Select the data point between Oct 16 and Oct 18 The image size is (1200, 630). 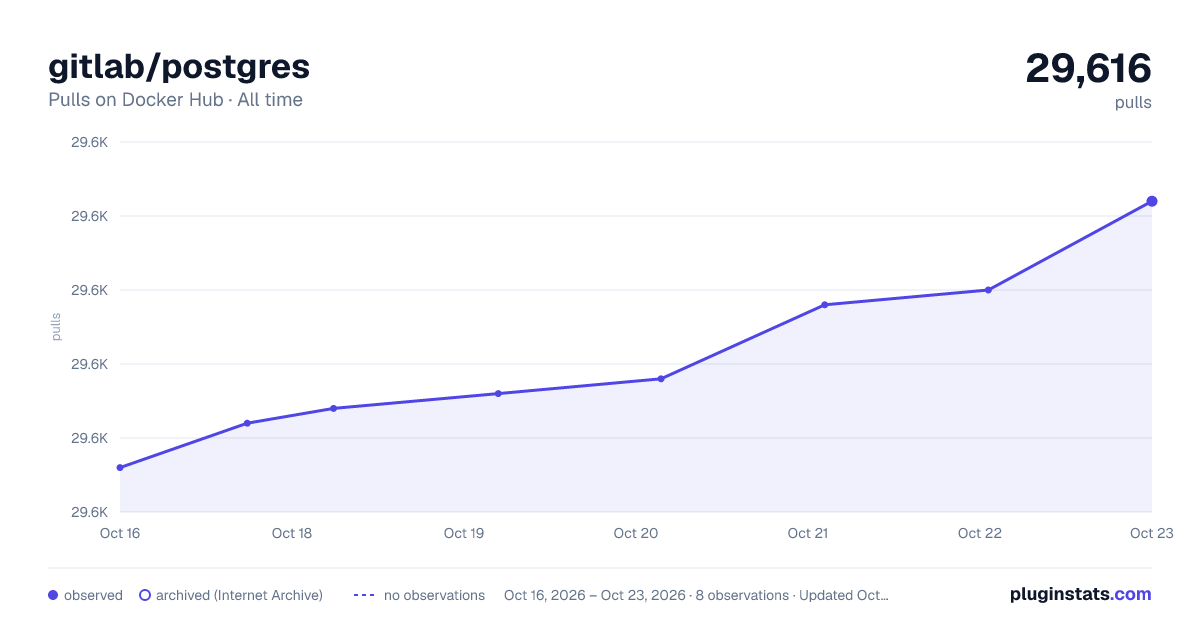(x=247, y=423)
